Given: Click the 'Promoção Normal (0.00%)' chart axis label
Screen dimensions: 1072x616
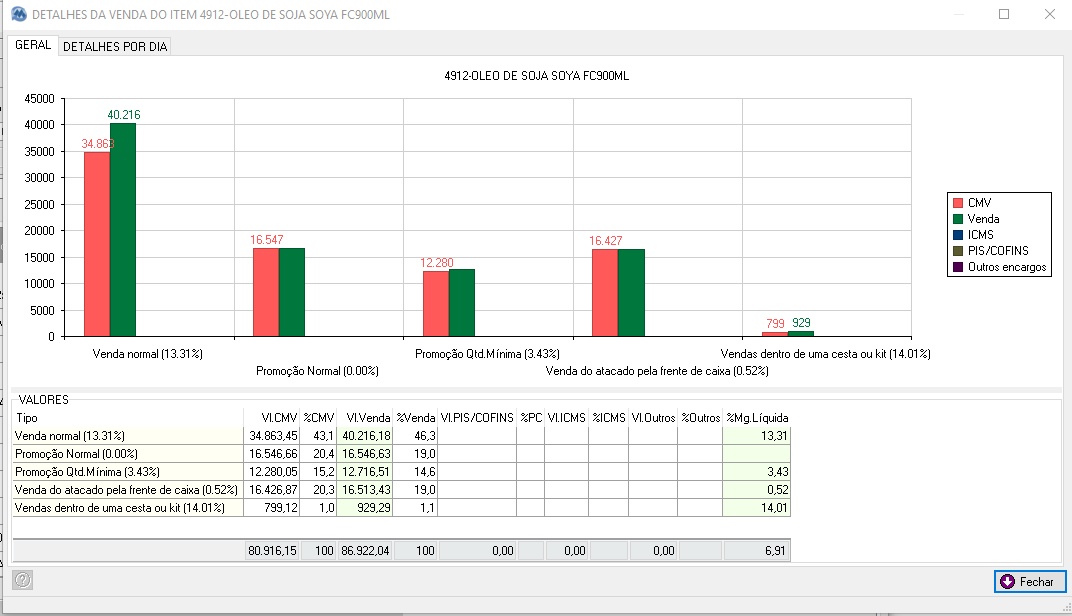Looking at the screenshot, I should (x=317, y=371).
